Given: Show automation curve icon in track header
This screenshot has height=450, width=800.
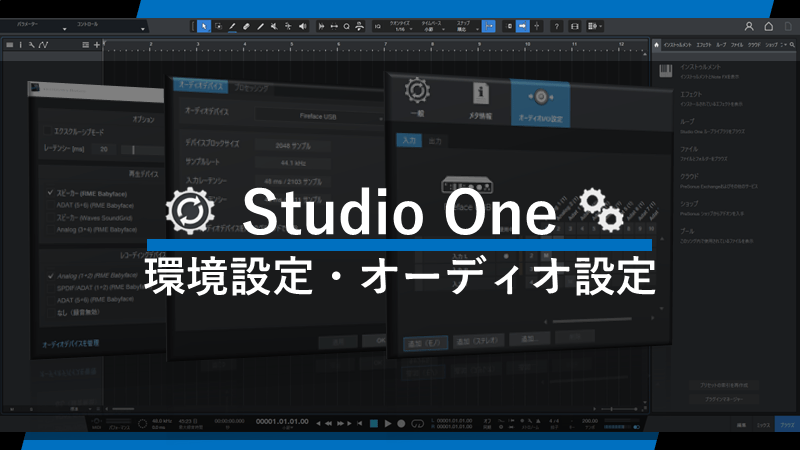Looking at the screenshot, I should click(44, 45).
